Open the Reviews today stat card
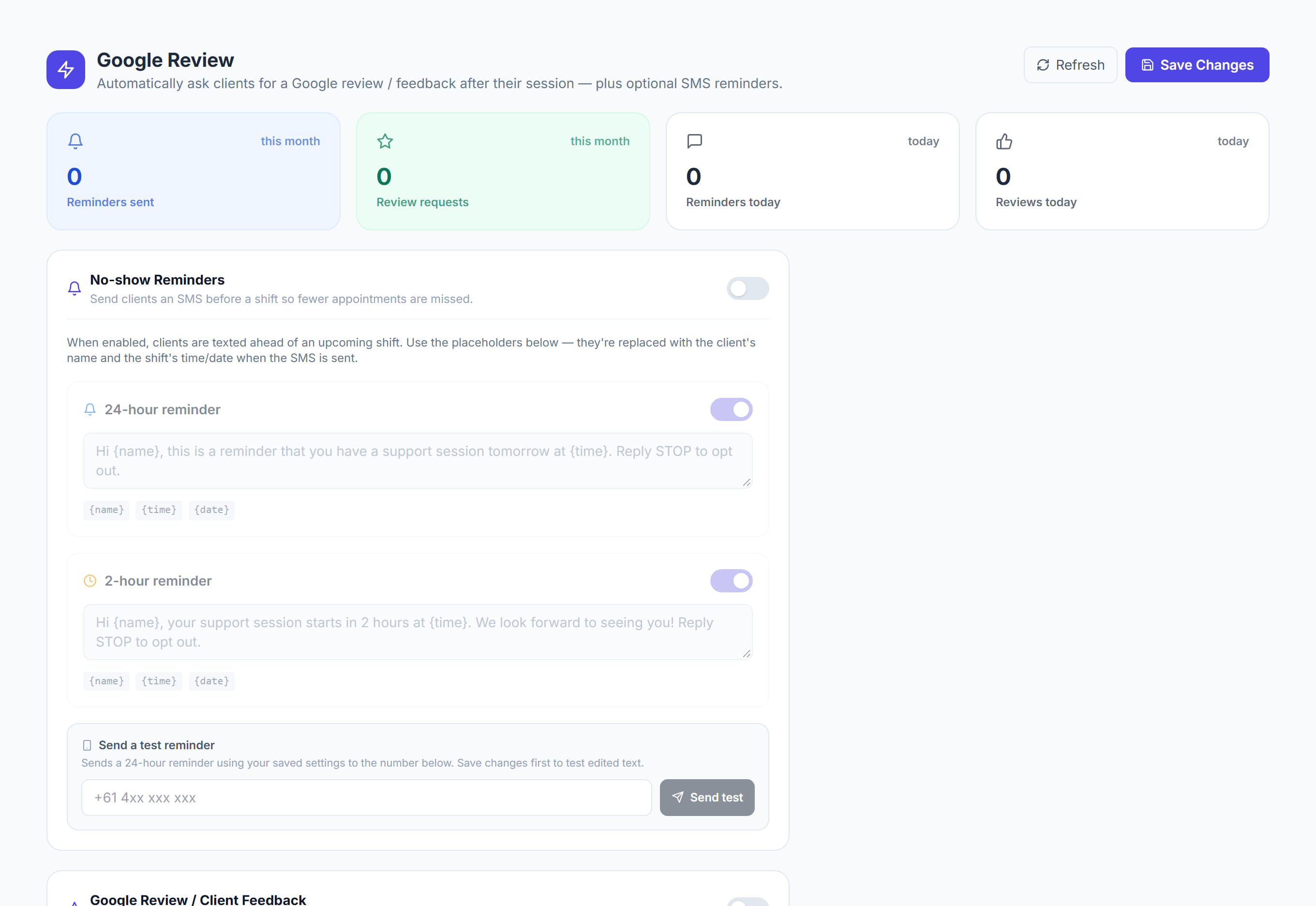 pyautogui.click(x=1122, y=171)
